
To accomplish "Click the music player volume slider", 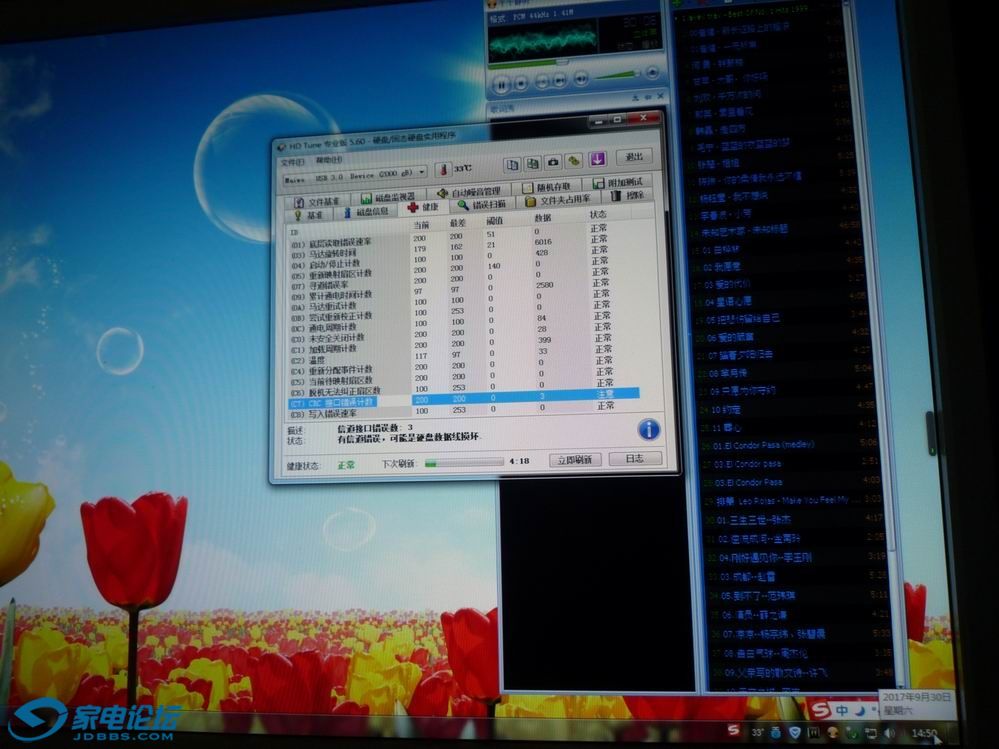I will click(x=614, y=75).
